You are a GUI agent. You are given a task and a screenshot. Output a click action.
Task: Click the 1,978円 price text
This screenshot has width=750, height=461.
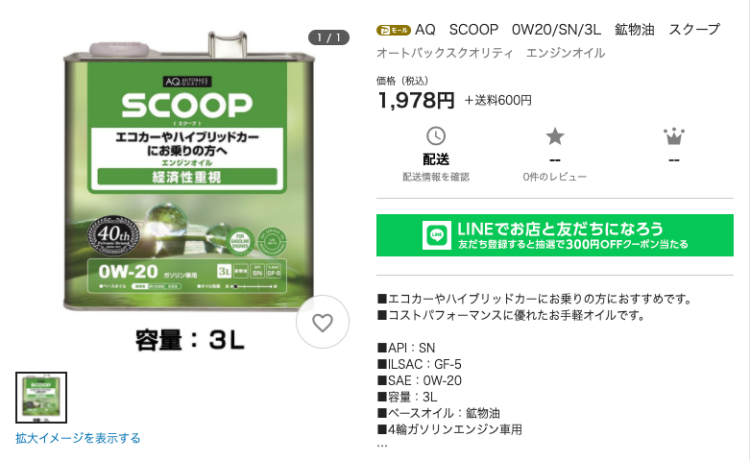point(416,100)
